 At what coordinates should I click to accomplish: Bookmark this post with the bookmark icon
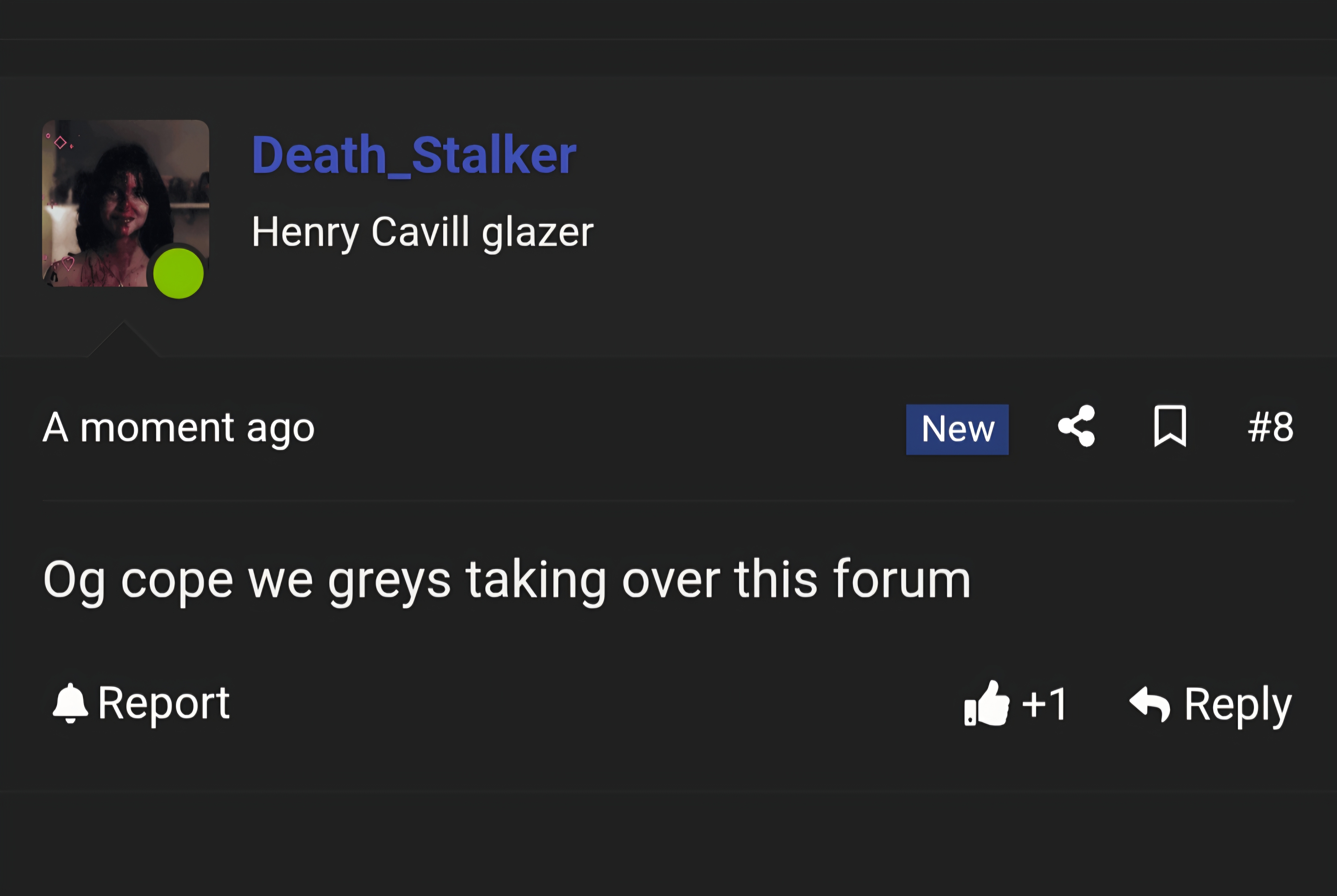pos(1170,426)
